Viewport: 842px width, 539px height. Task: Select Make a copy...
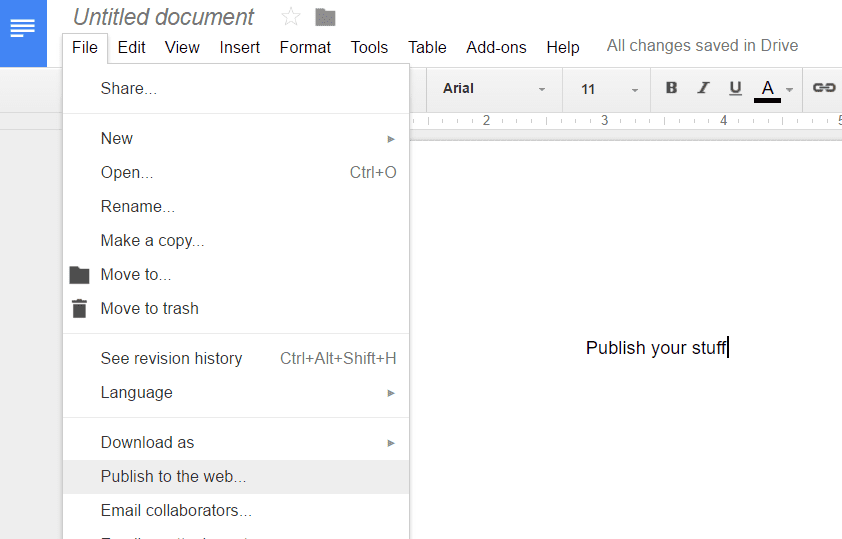(236, 241)
